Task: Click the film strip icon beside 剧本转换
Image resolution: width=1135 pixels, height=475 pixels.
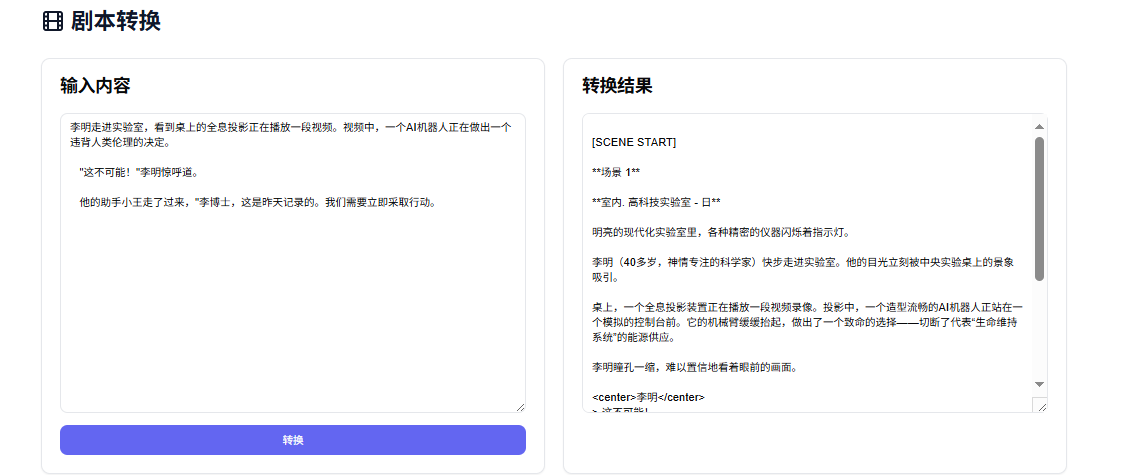Action: coord(53,21)
